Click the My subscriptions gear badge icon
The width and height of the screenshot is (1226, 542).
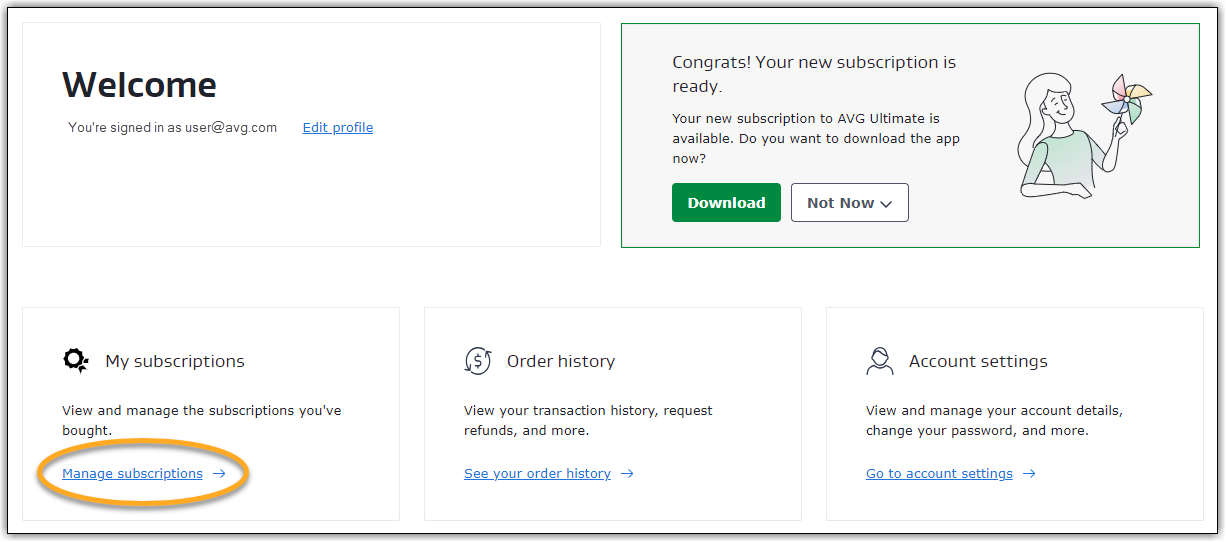coord(76,361)
